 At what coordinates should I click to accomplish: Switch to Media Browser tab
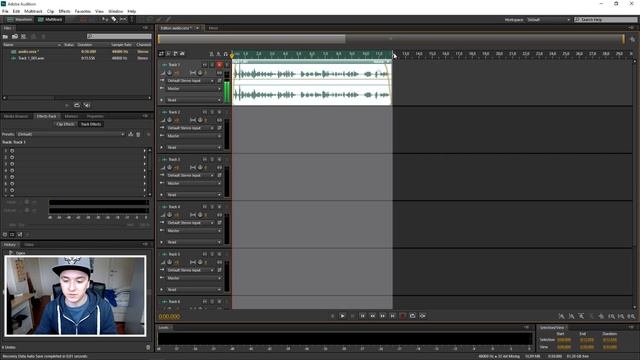(x=16, y=116)
